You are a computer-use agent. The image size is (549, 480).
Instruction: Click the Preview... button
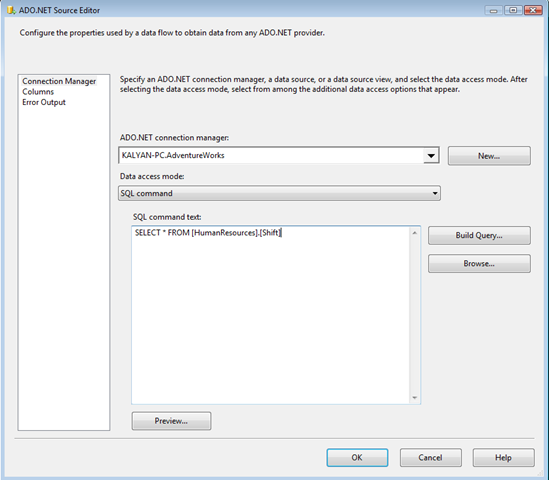click(x=171, y=421)
